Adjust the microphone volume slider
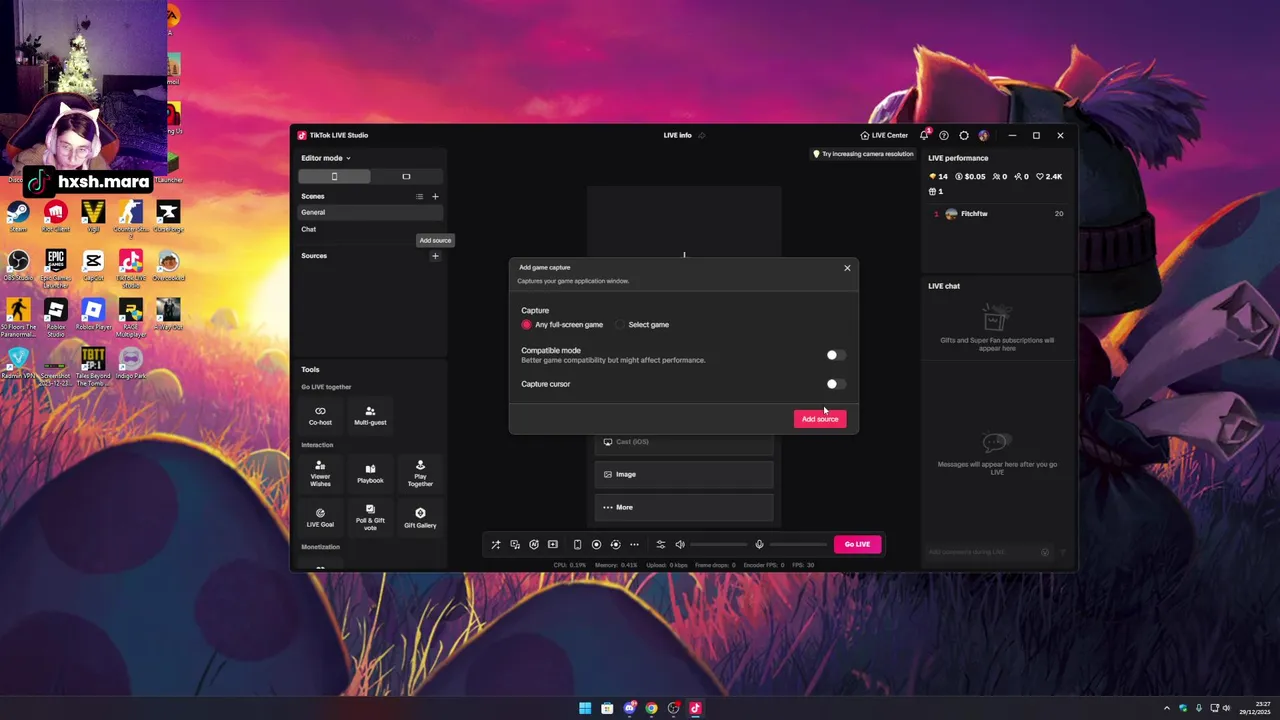1280x720 pixels. (797, 544)
